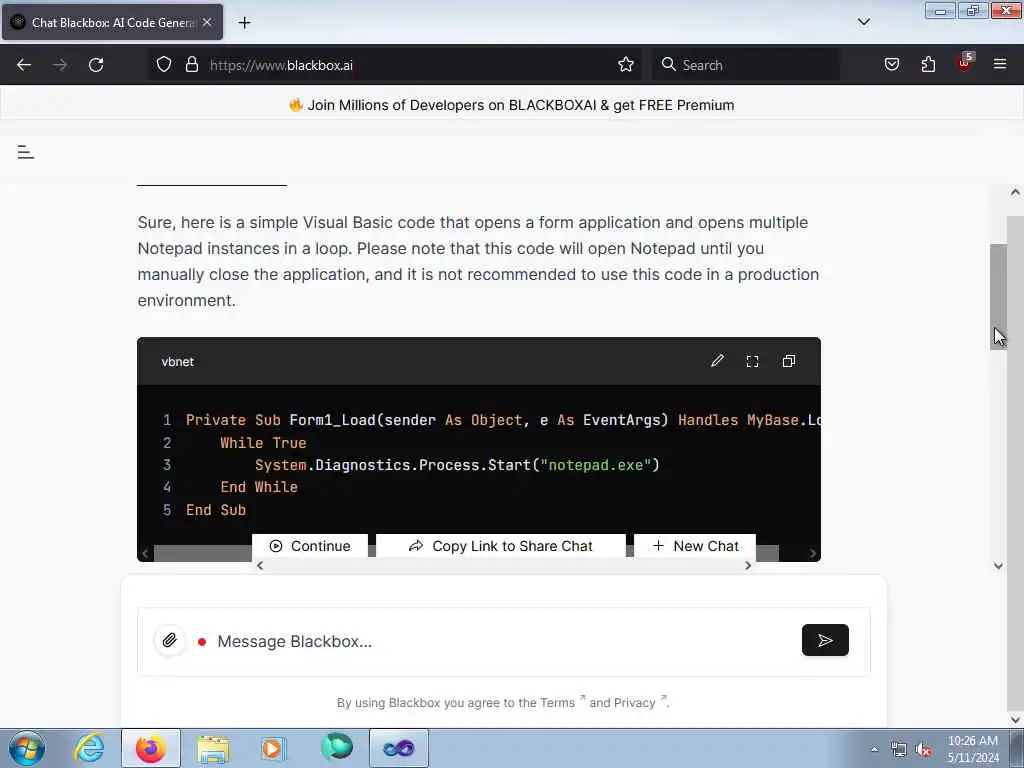Focus the Message Blackbox input field
Image resolution: width=1024 pixels, height=768 pixels.
tap(503, 641)
